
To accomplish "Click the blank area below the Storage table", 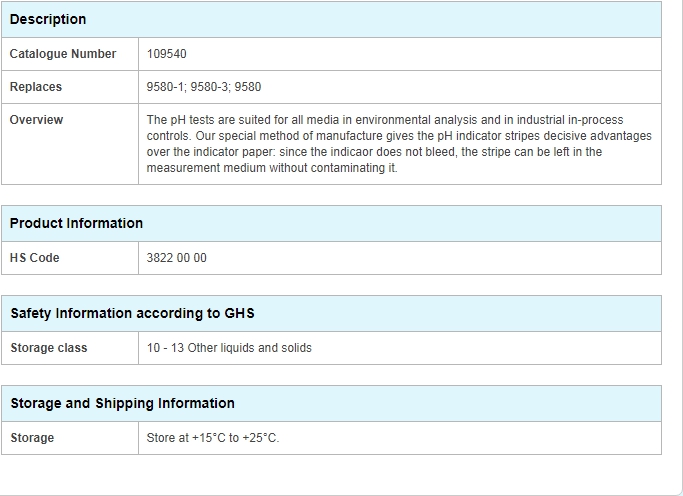I will [331, 475].
